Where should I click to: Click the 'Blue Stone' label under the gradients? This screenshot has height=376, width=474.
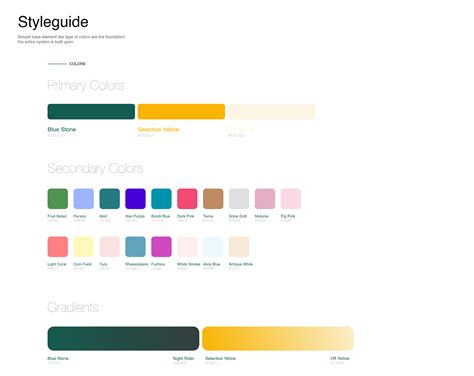coord(58,359)
